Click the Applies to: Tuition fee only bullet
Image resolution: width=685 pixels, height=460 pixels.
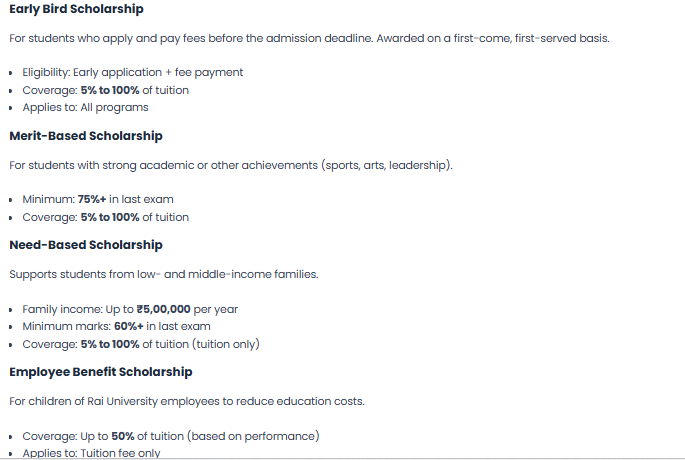[x=91, y=453]
